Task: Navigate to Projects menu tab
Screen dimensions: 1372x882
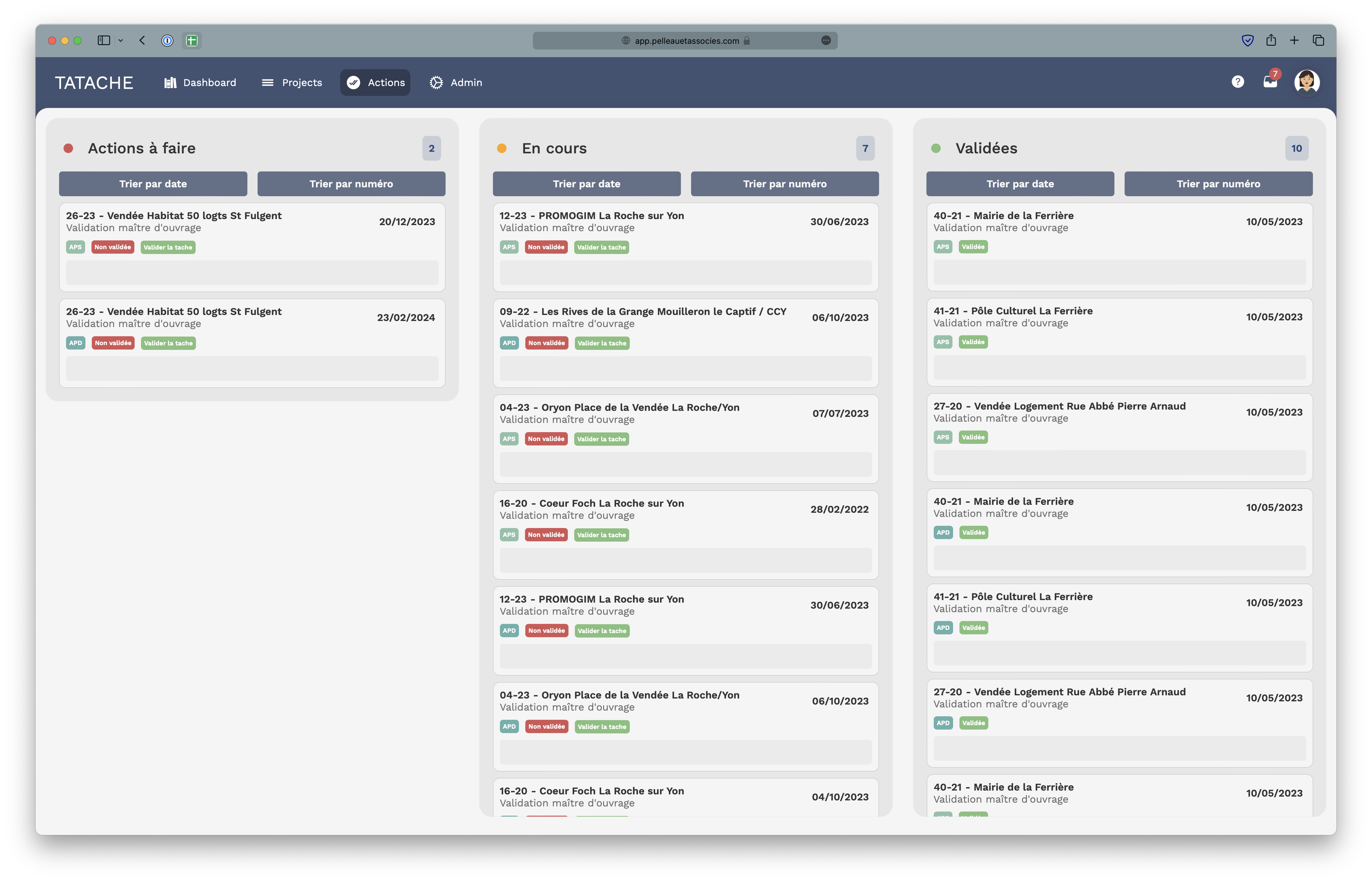Action: [301, 82]
